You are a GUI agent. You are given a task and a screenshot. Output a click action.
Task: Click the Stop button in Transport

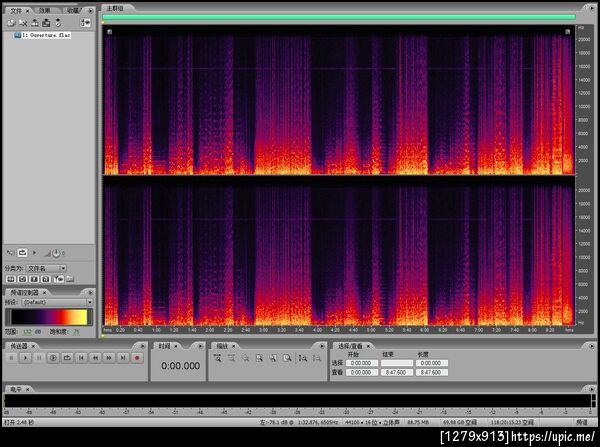coord(11,358)
